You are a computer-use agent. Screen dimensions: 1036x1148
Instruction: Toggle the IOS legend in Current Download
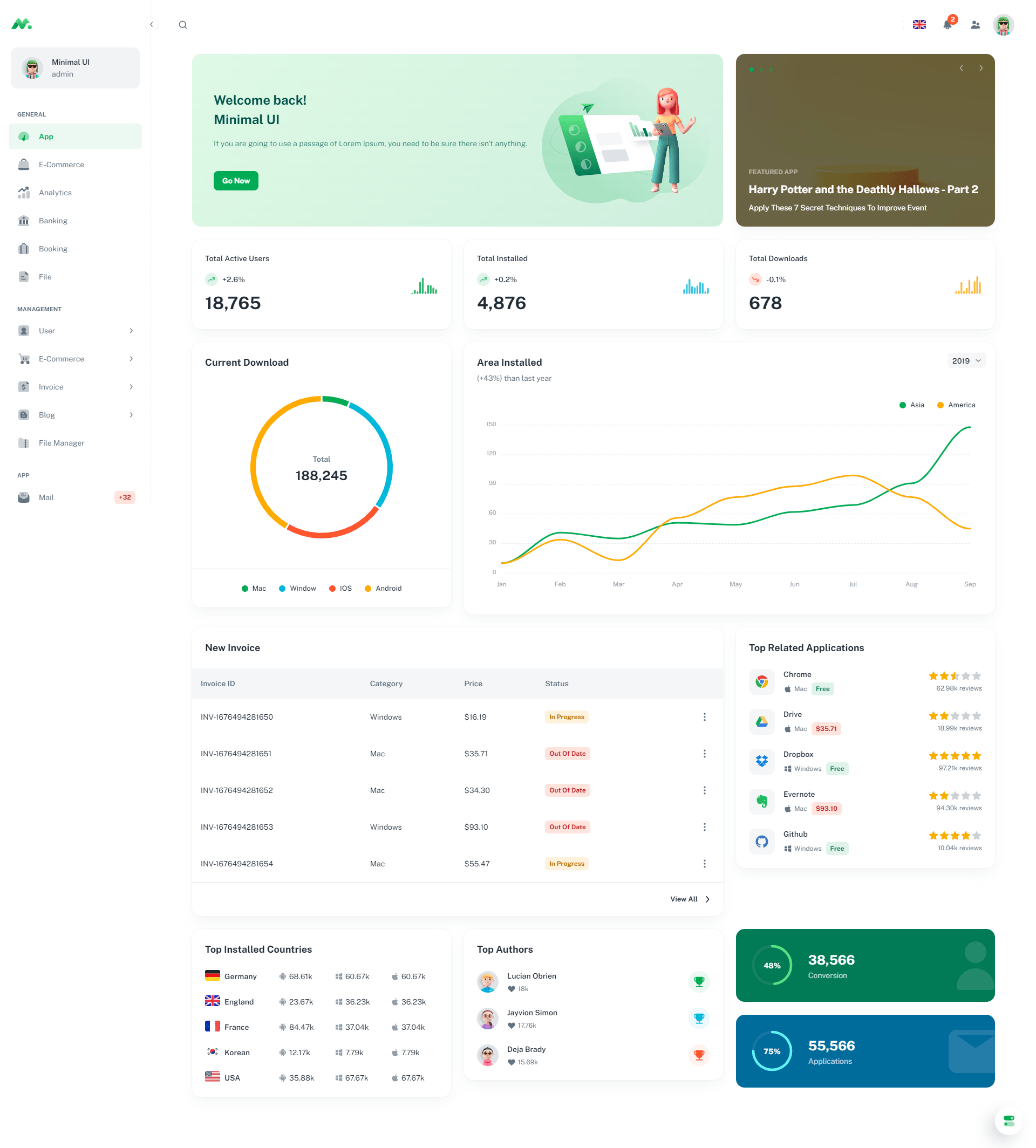click(340, 588)
